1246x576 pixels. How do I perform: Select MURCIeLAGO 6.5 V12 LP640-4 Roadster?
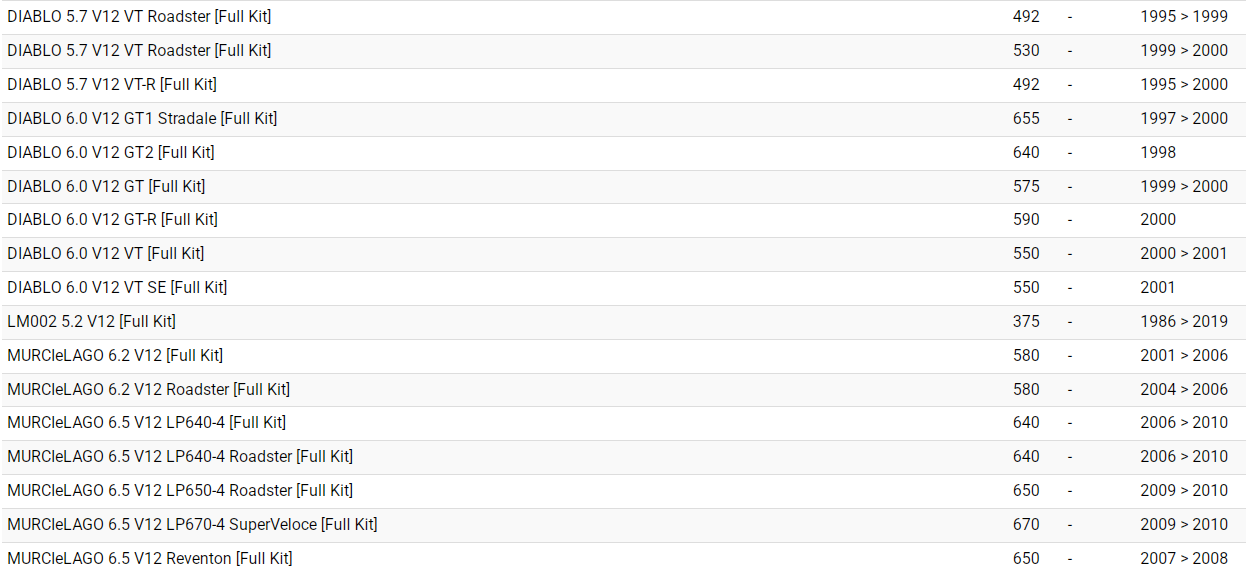tap(180, 457)
